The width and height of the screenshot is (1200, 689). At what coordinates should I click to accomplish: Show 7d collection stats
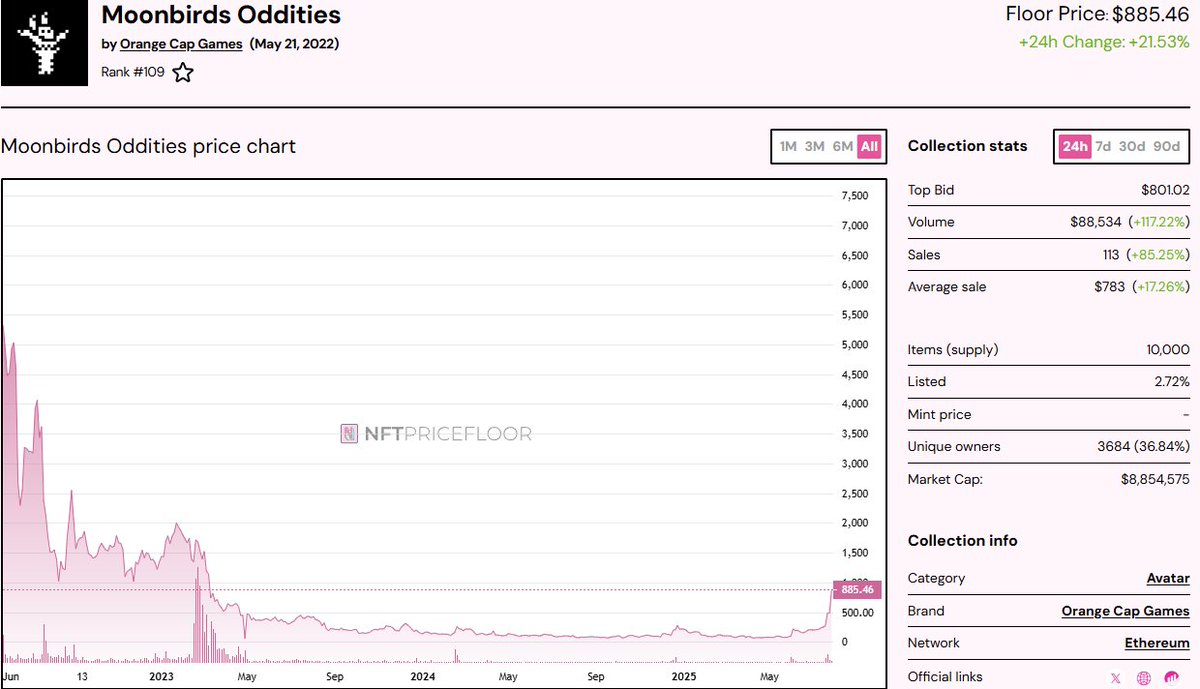point(1103,146)
